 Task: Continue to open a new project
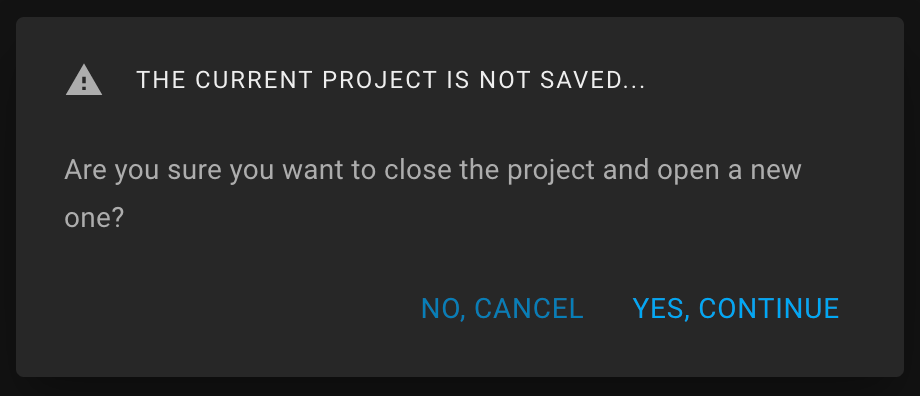pyautogui.click(x=736, y=309)
